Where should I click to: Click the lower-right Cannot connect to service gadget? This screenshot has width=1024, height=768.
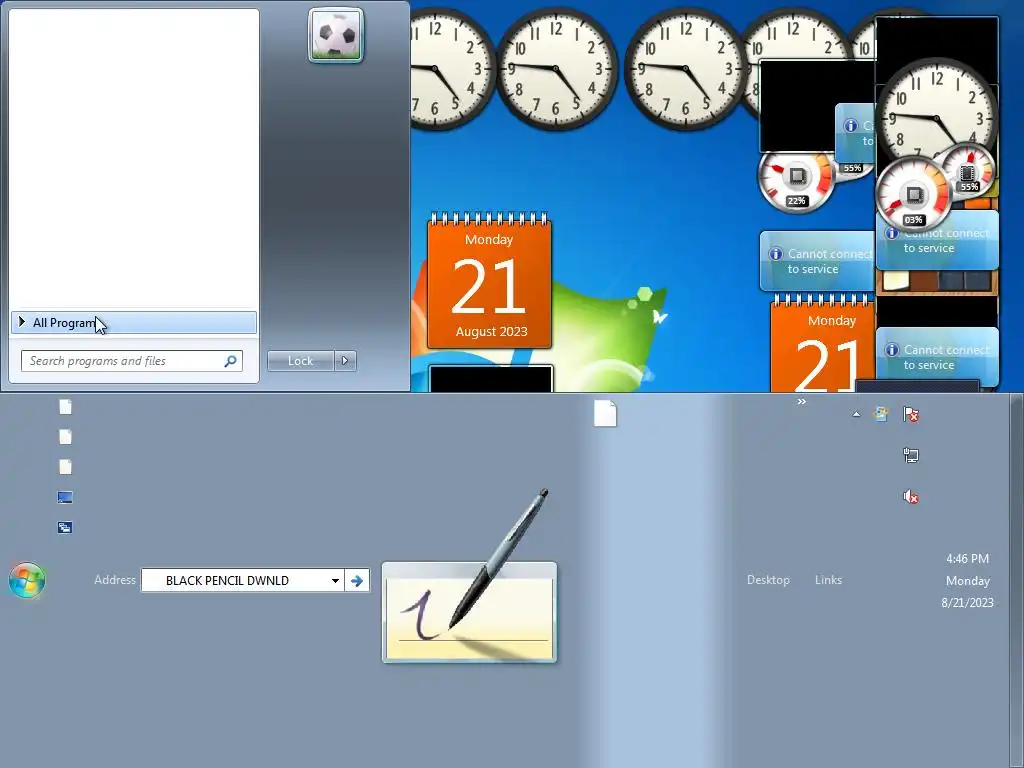(937, 357)
